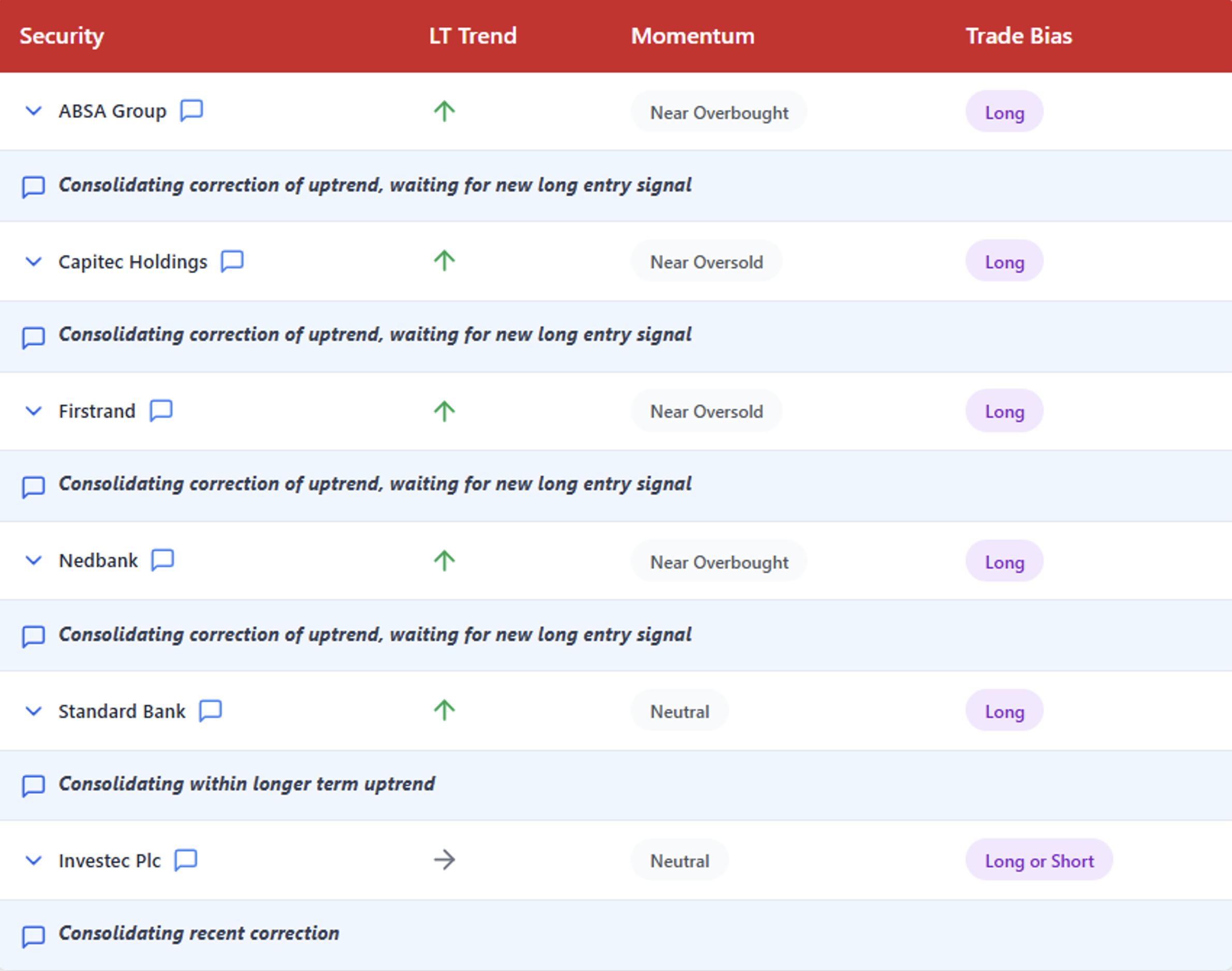
Task: Click the Consolidating within longer term uptrend note
Action: (x=246, y=784)
